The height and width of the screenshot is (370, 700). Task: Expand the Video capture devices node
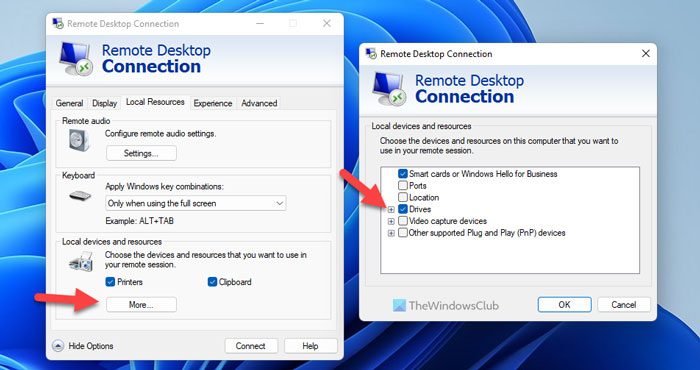tap(391, 221)
